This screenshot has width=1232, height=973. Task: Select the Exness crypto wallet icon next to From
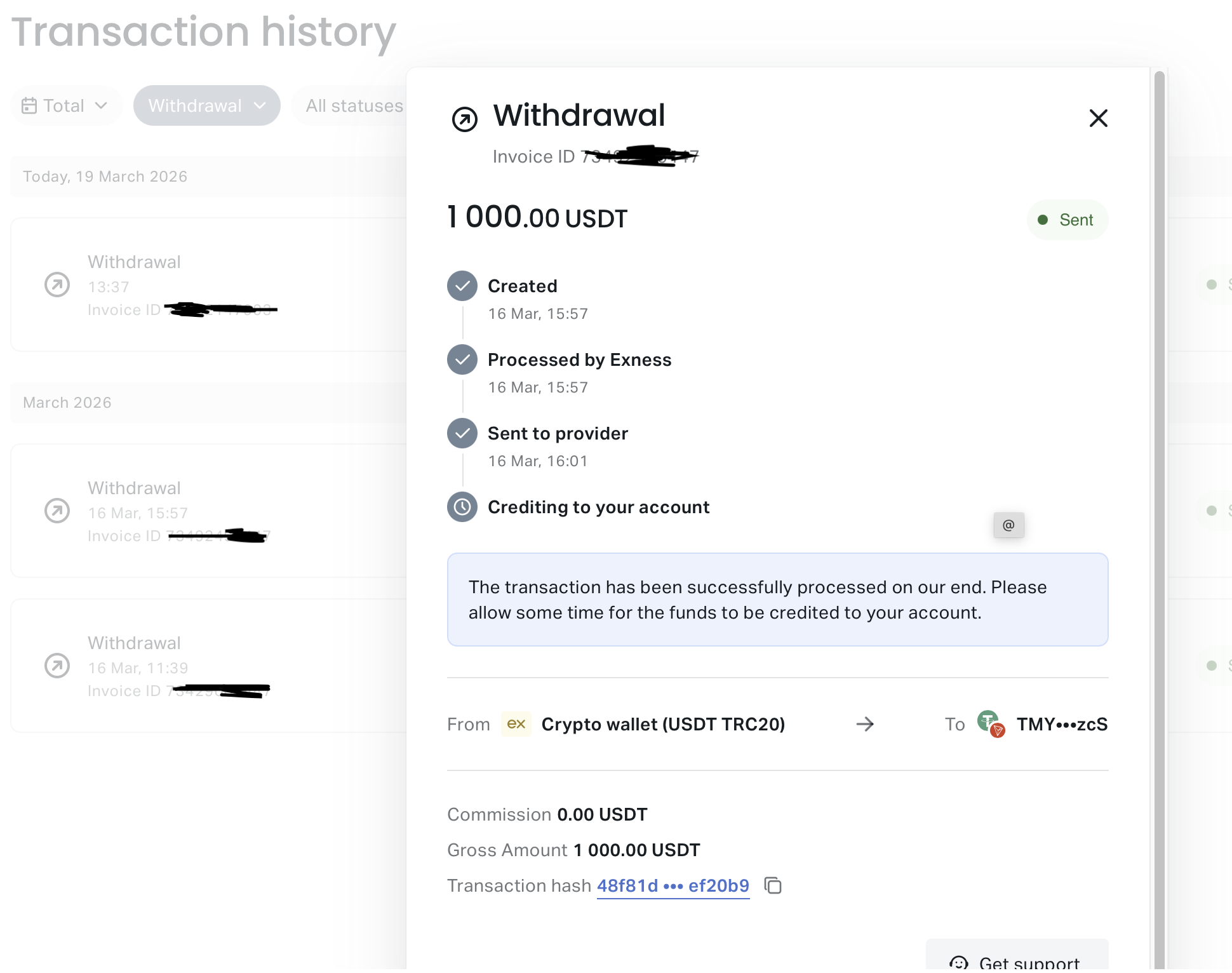click(x=516, y=724)
